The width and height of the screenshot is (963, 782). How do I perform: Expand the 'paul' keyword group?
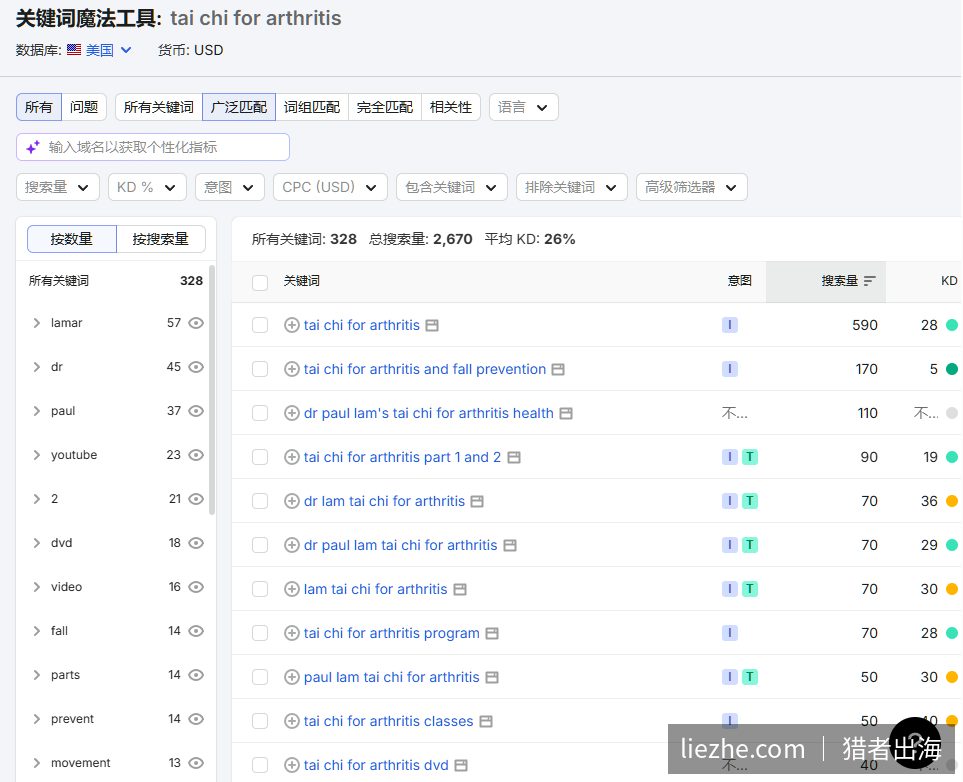point(37,411)
